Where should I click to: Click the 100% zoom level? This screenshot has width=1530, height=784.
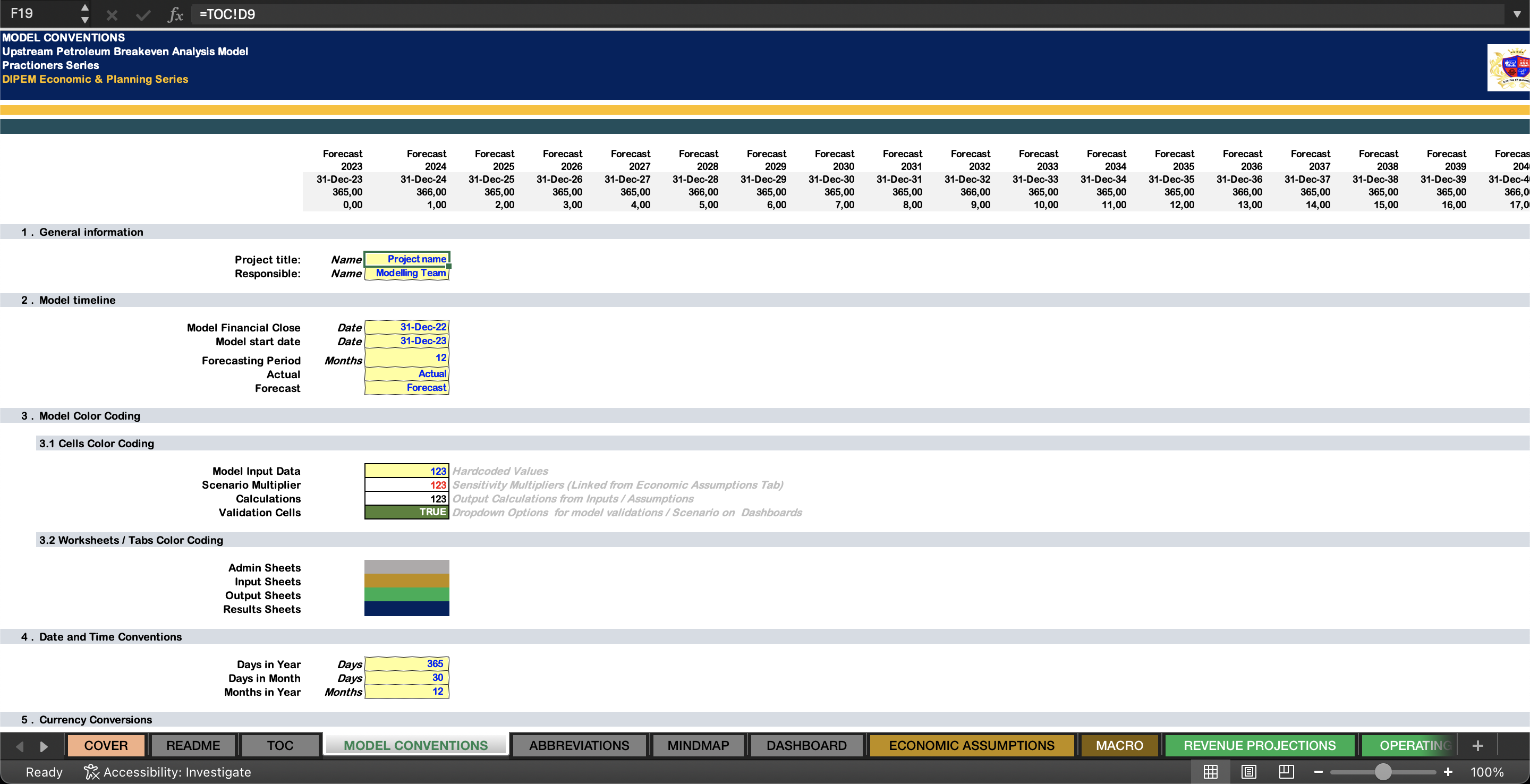pos(1486,772)
